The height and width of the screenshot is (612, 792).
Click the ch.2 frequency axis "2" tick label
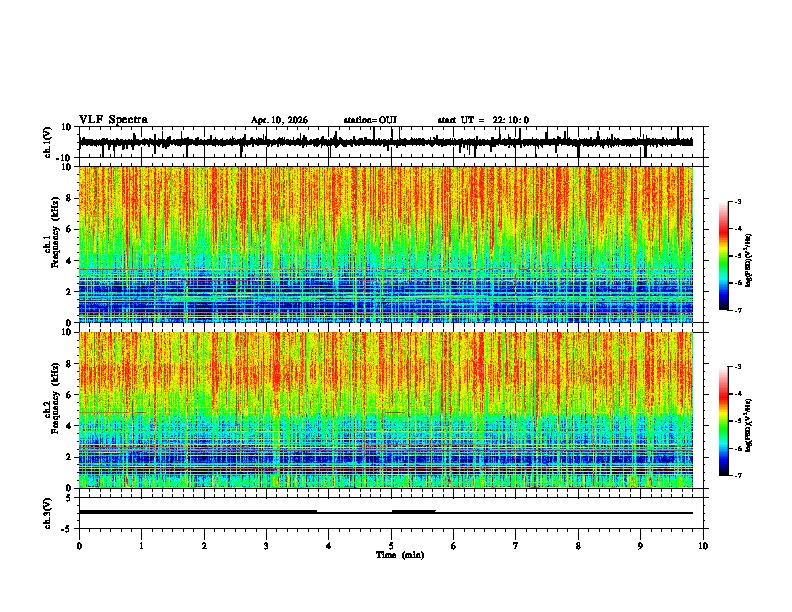coord(70,457)
